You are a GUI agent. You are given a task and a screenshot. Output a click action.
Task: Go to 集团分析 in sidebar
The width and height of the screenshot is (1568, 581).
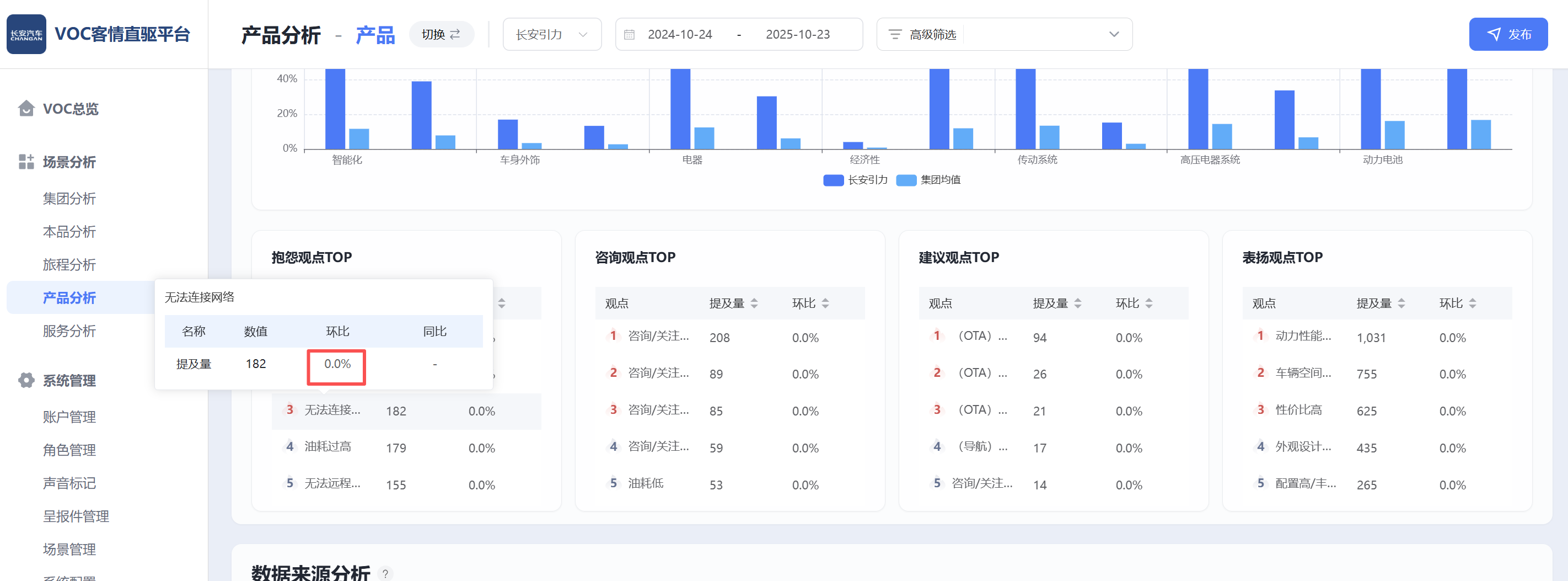pos(69,199)
